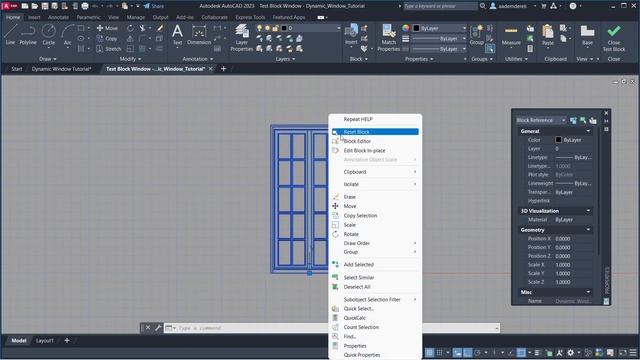Collapse the Geometry section
This screenshot has height=360, width=640.
point(588,230)
